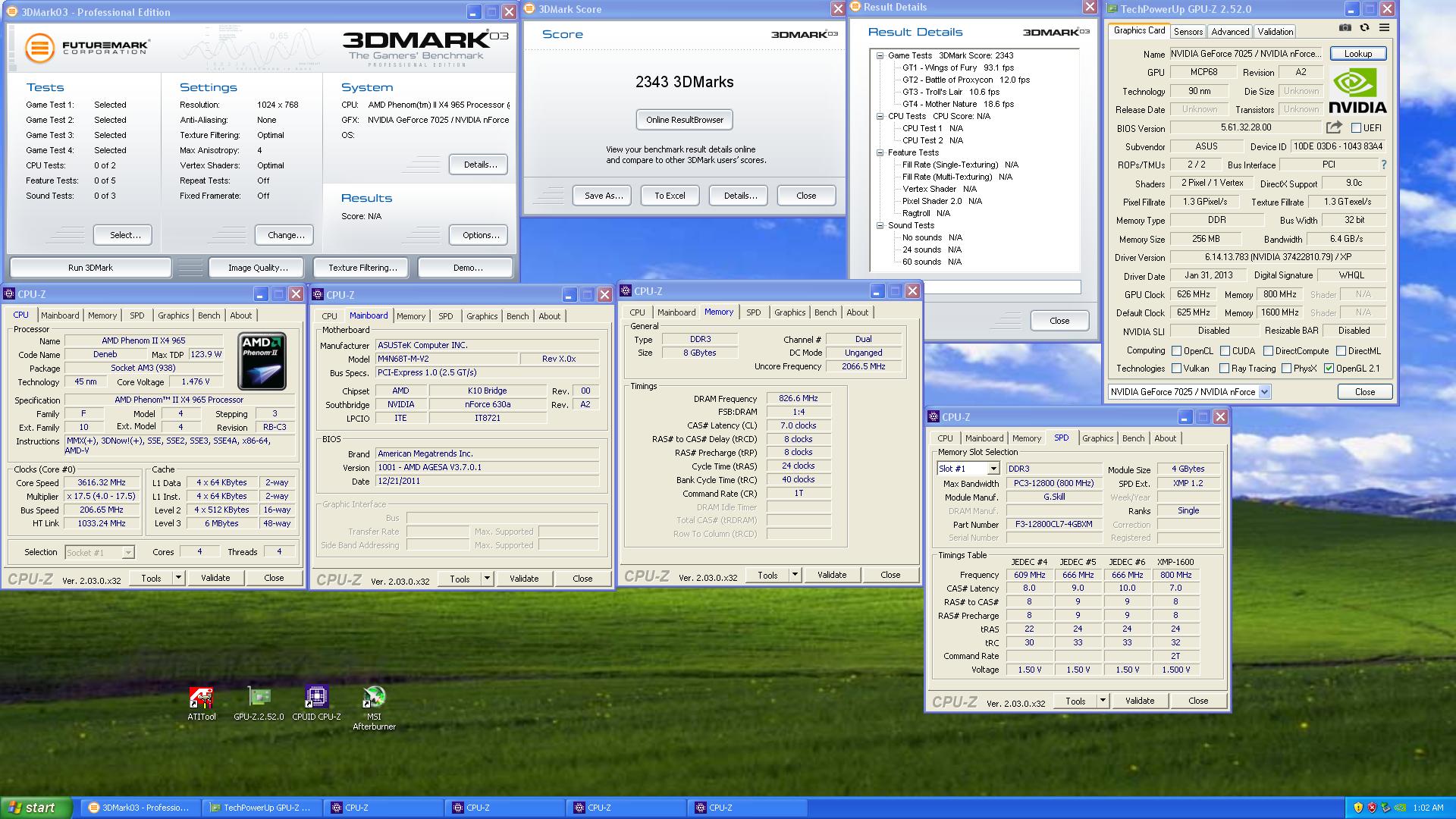This screenshot has height=819, width=1456.
Task: Open the GPU-Z hamburger menu icon
Action: pos(1384,27)
